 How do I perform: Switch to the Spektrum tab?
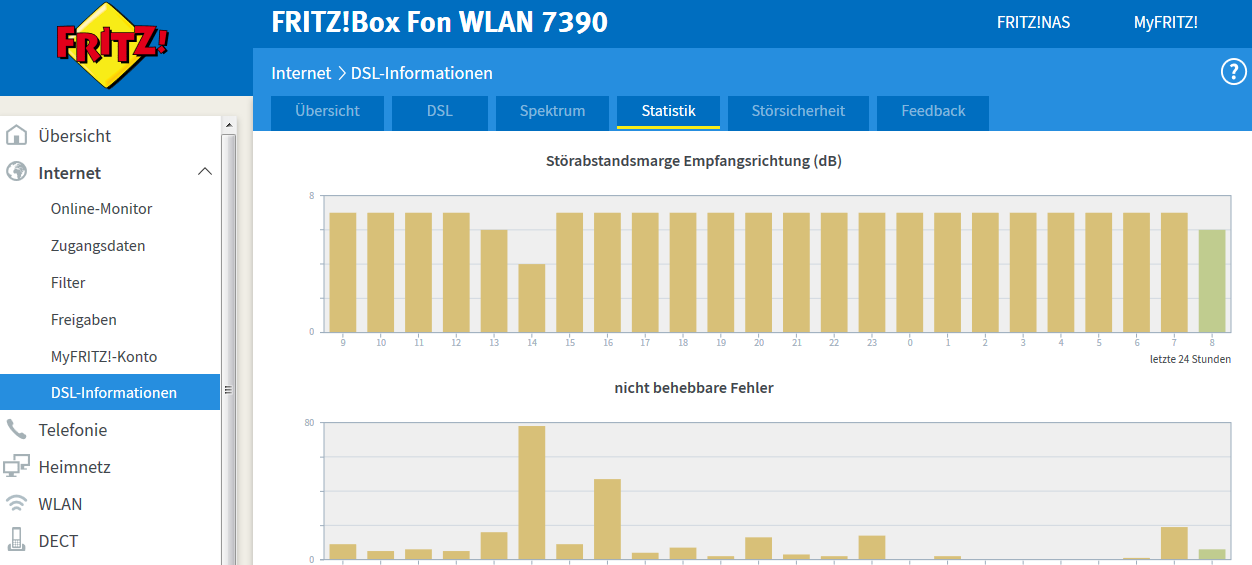(x=552, y=112)
